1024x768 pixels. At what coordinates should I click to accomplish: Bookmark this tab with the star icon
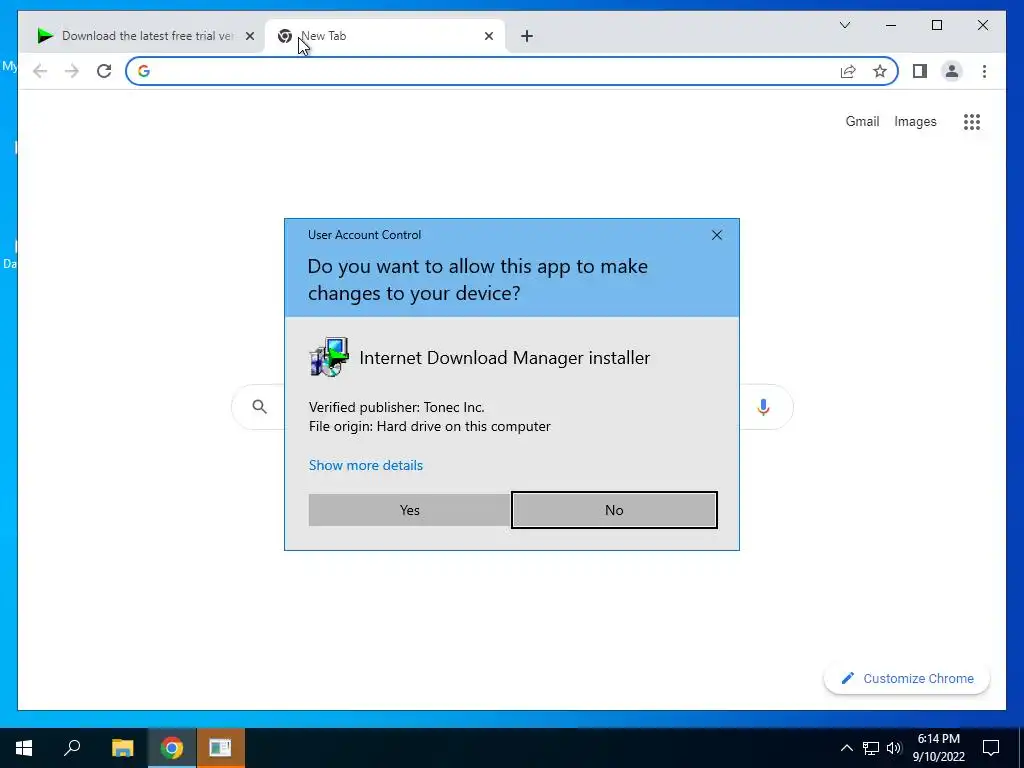(880, 71)
